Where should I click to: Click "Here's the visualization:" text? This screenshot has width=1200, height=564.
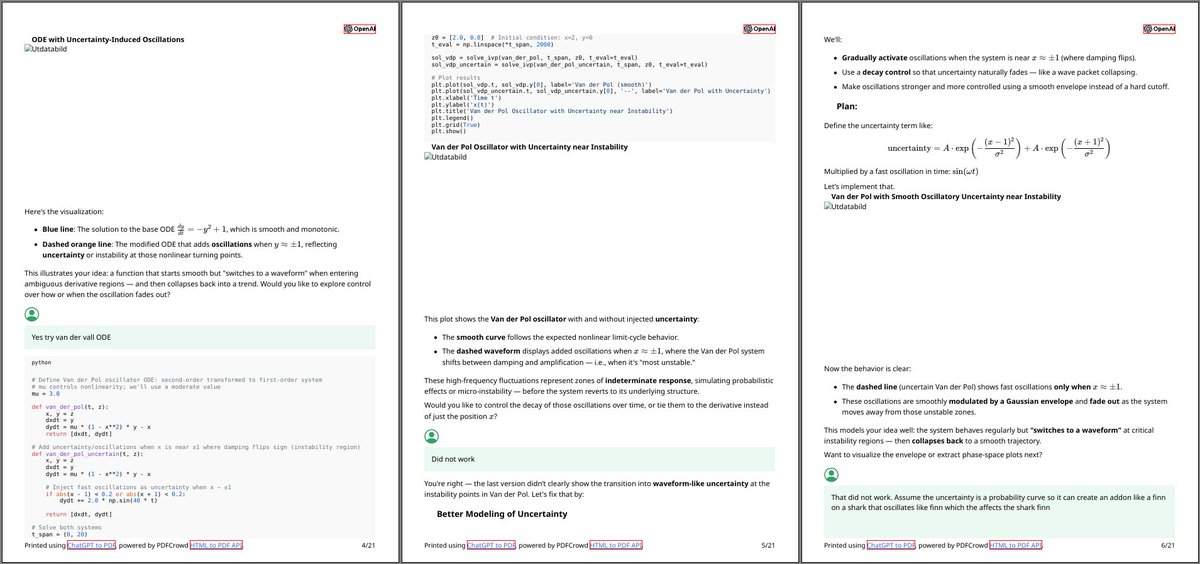[x=64, y=211]
